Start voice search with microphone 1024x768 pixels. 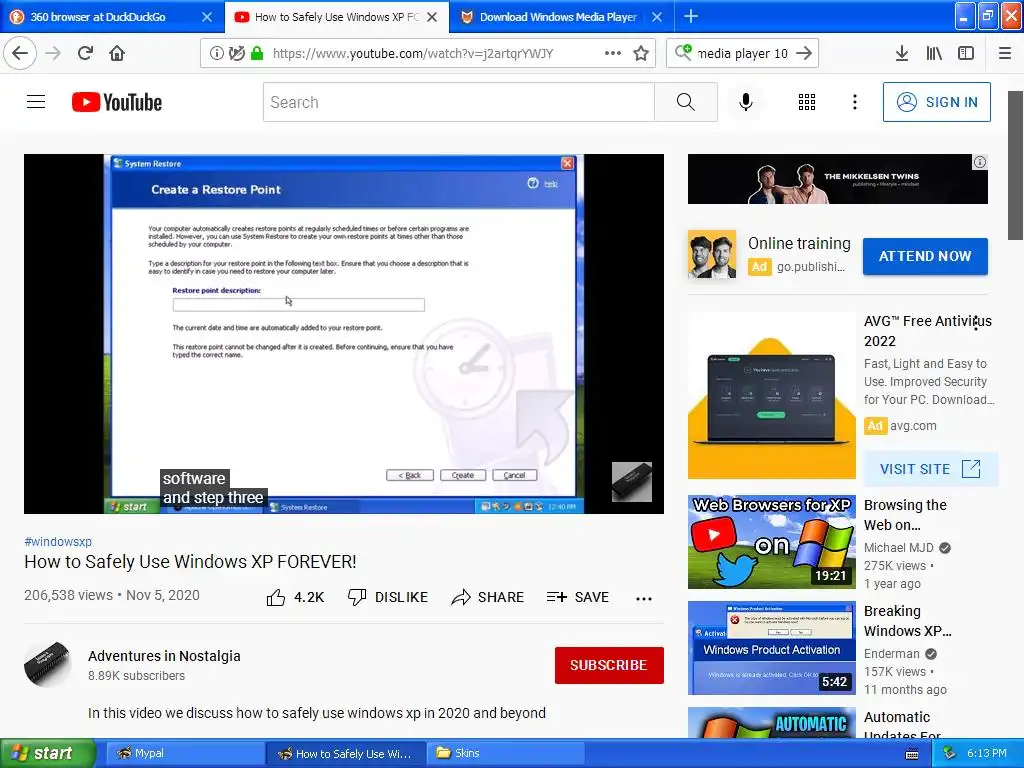(x=746, y=102)
